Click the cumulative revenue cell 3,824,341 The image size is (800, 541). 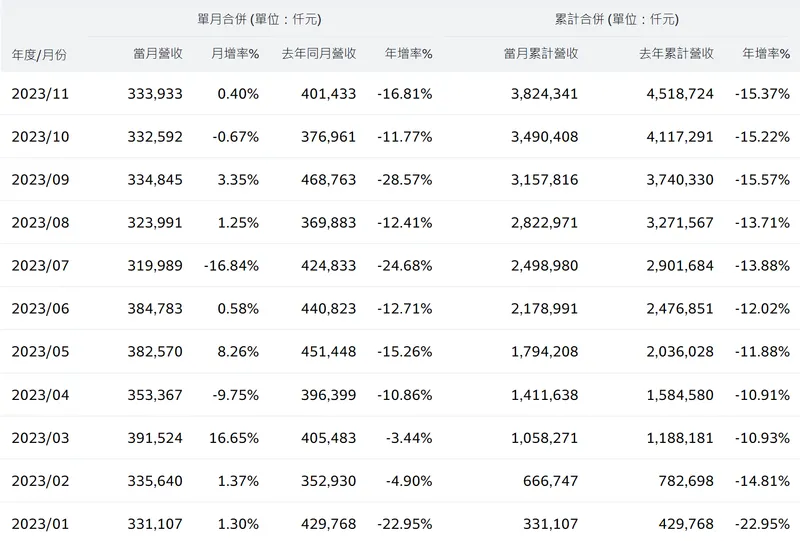pos(543,94)
